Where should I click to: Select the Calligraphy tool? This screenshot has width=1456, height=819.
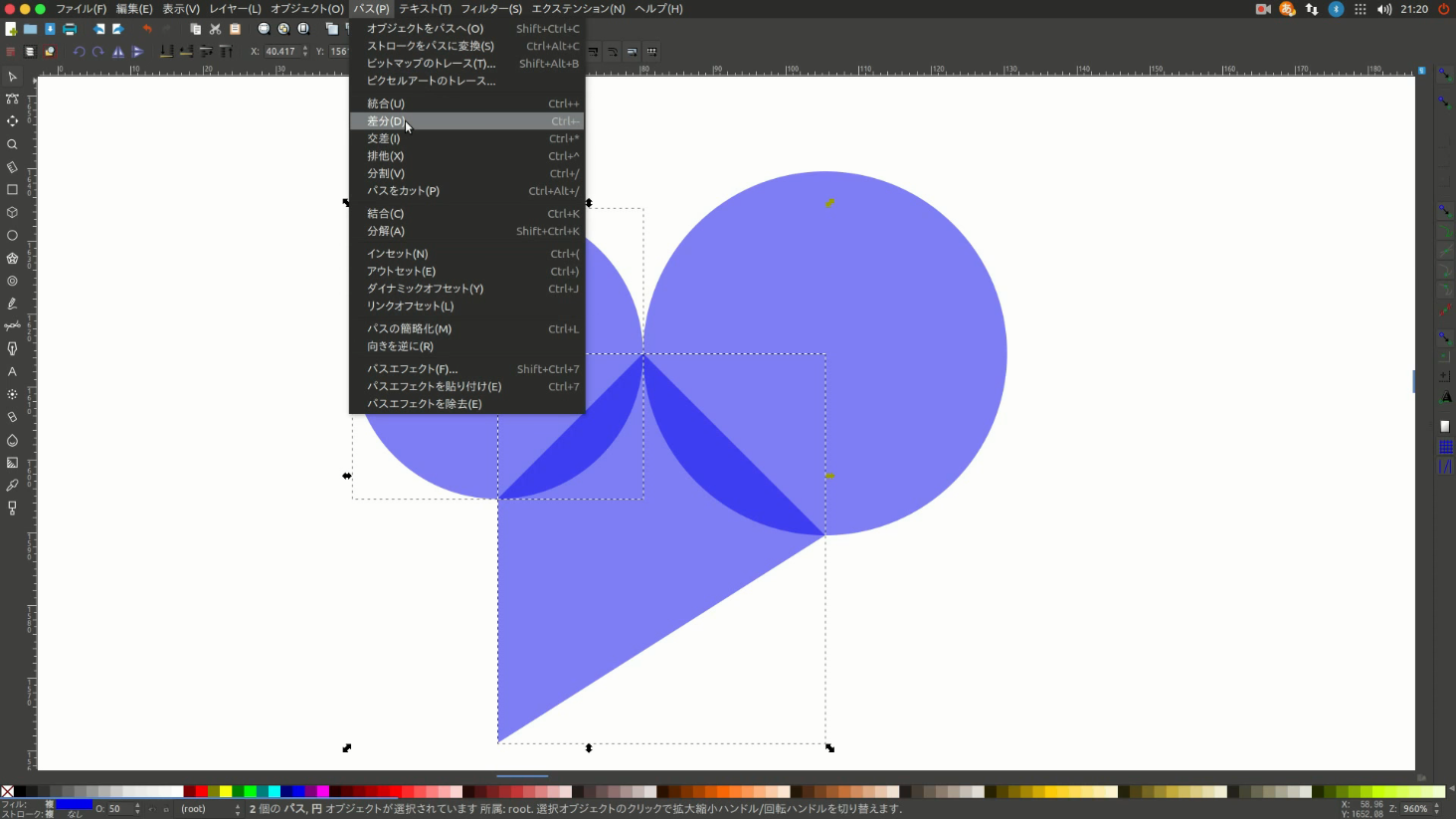point(12,348)
